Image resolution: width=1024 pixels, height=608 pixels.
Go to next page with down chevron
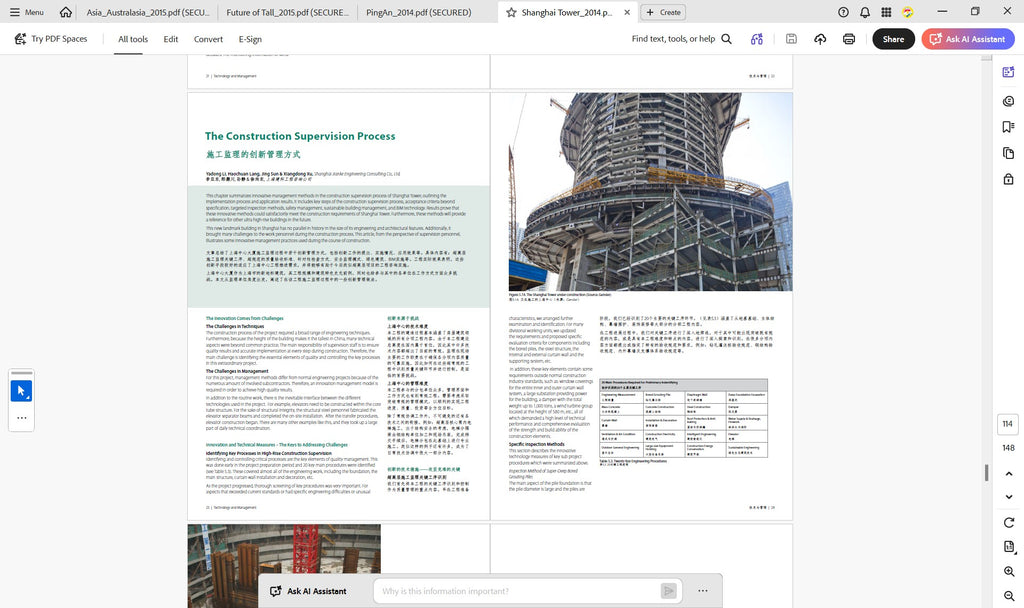1009,497
